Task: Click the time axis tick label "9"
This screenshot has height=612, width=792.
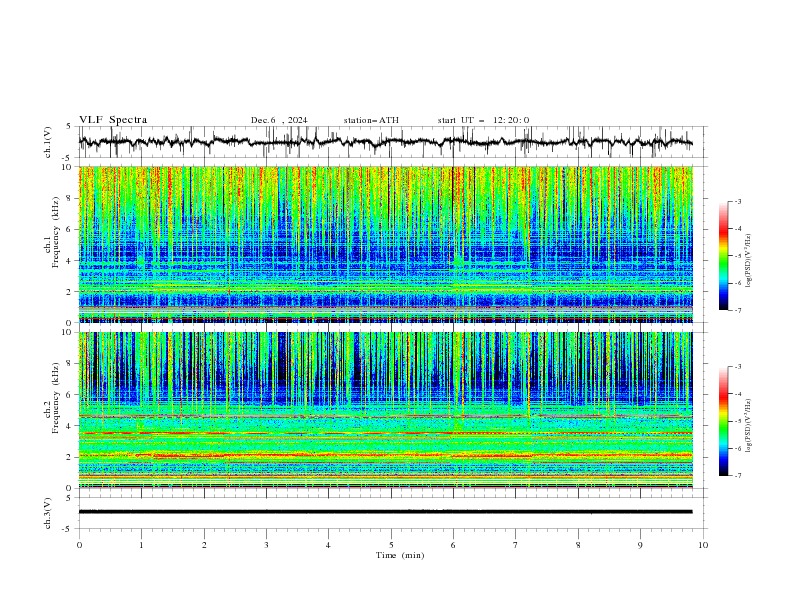Action: [640, 545]
